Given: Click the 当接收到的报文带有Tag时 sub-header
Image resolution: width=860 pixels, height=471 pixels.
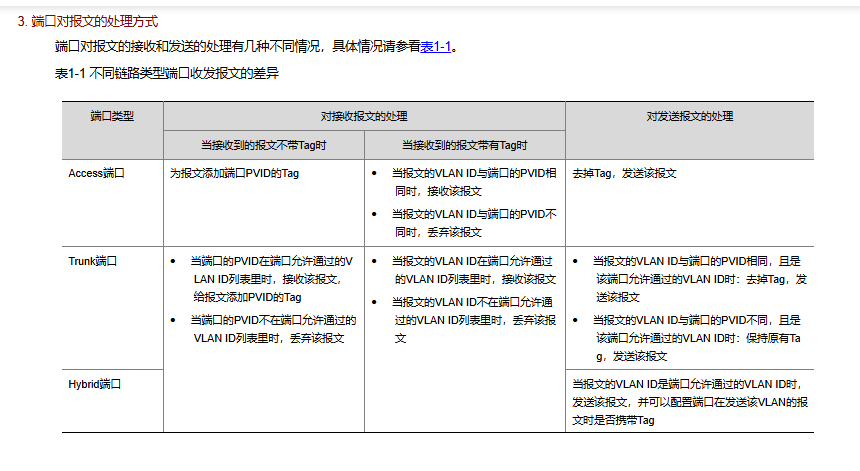Looking at the screenshot, I should 465,145.
